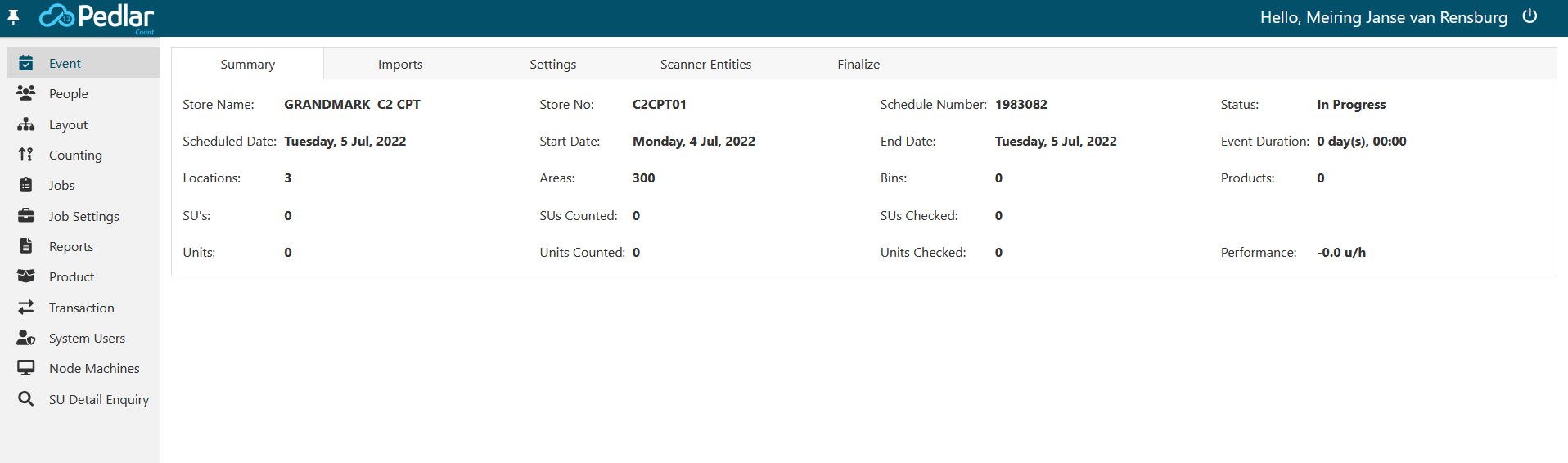
Task: Select the Summary tab
Action: coord(247,64)
